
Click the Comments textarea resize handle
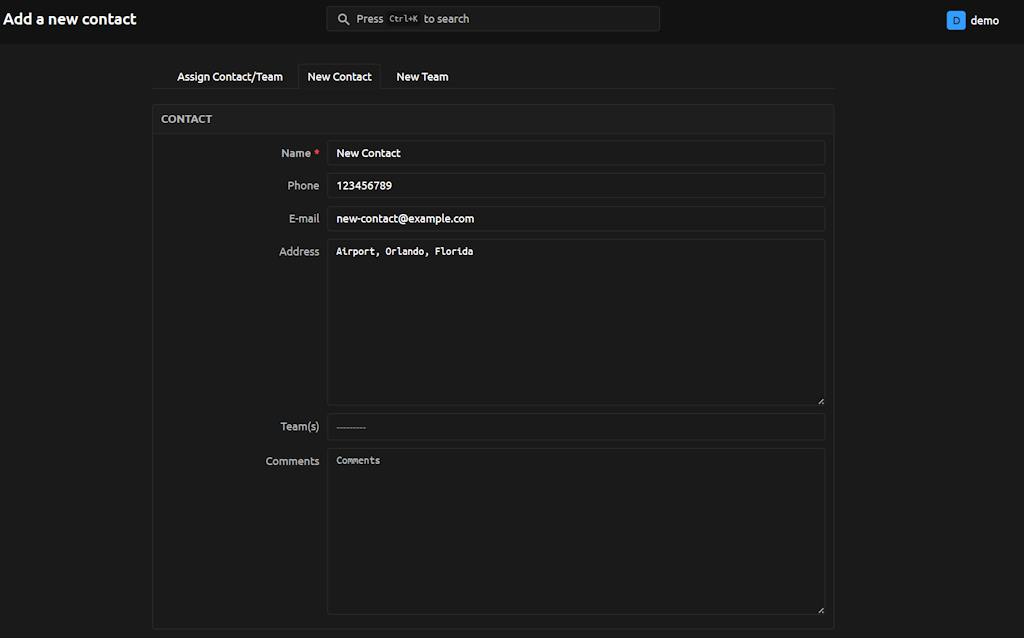tap(820, 610)
